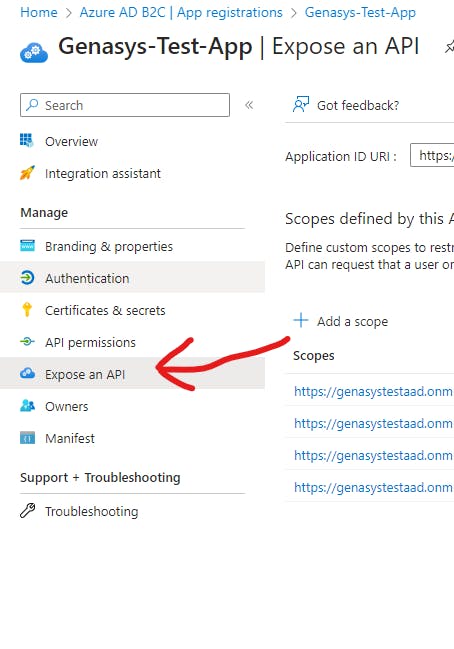This screenshot has width=454, height=649.
Task: Click Add a scope button
Action: [341, 321]
